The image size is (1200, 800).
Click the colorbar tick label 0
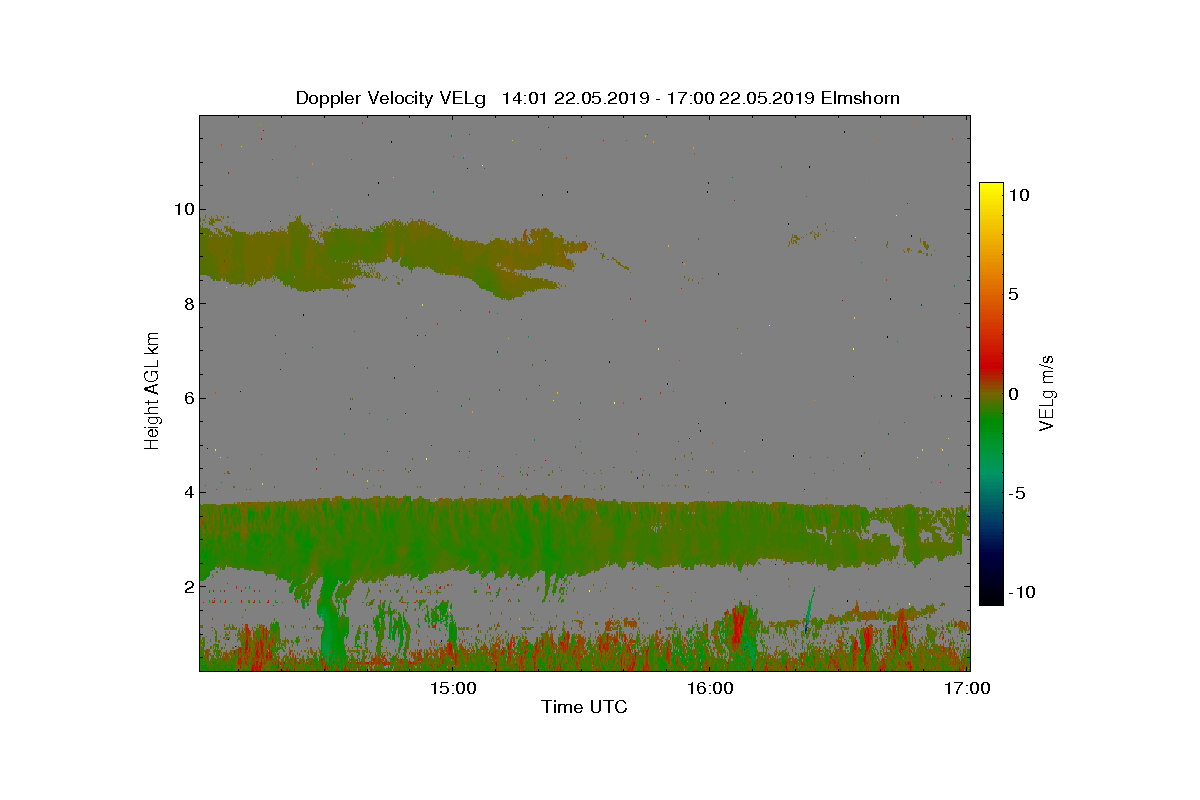point(1013,394)
